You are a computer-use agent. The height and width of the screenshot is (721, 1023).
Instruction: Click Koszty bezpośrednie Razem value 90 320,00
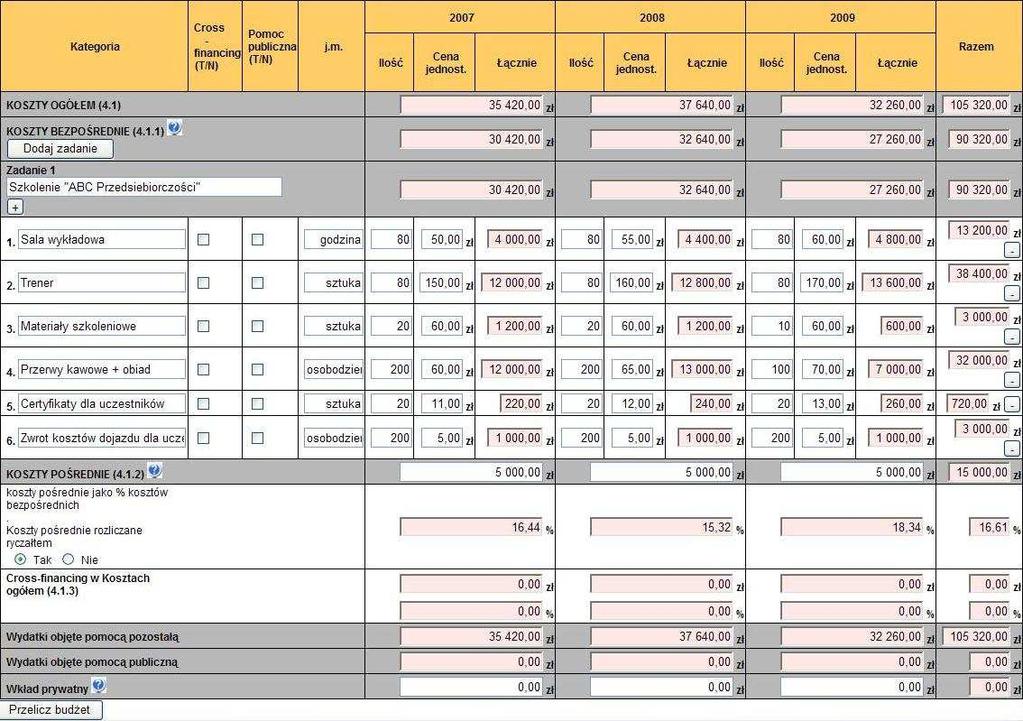pyautogui.click(x=979, y=139)
